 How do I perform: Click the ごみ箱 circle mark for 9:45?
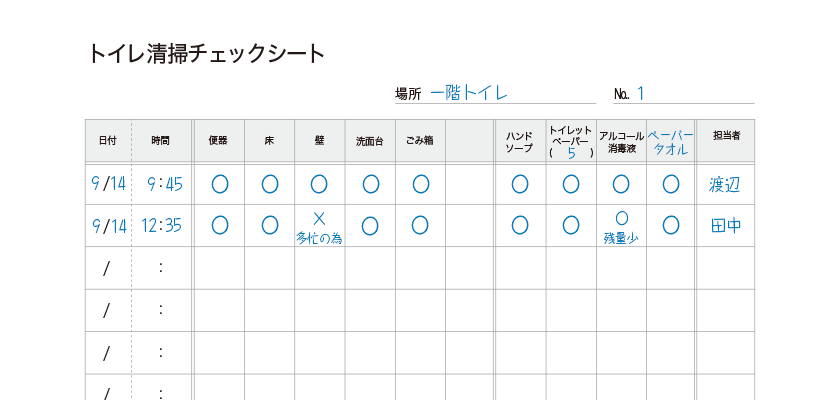coord(421,184)
